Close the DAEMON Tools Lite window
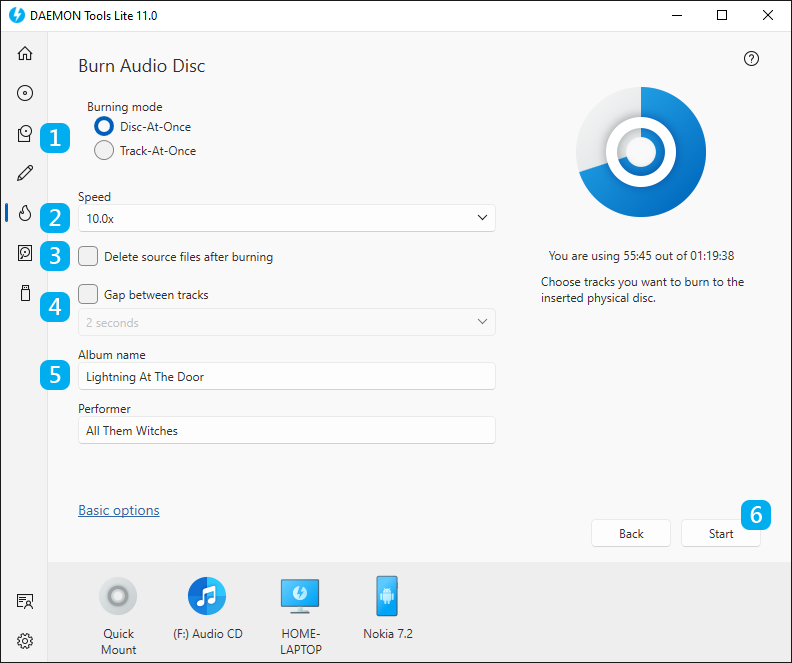This screenshot has width=792, height=663. [768, 15]
